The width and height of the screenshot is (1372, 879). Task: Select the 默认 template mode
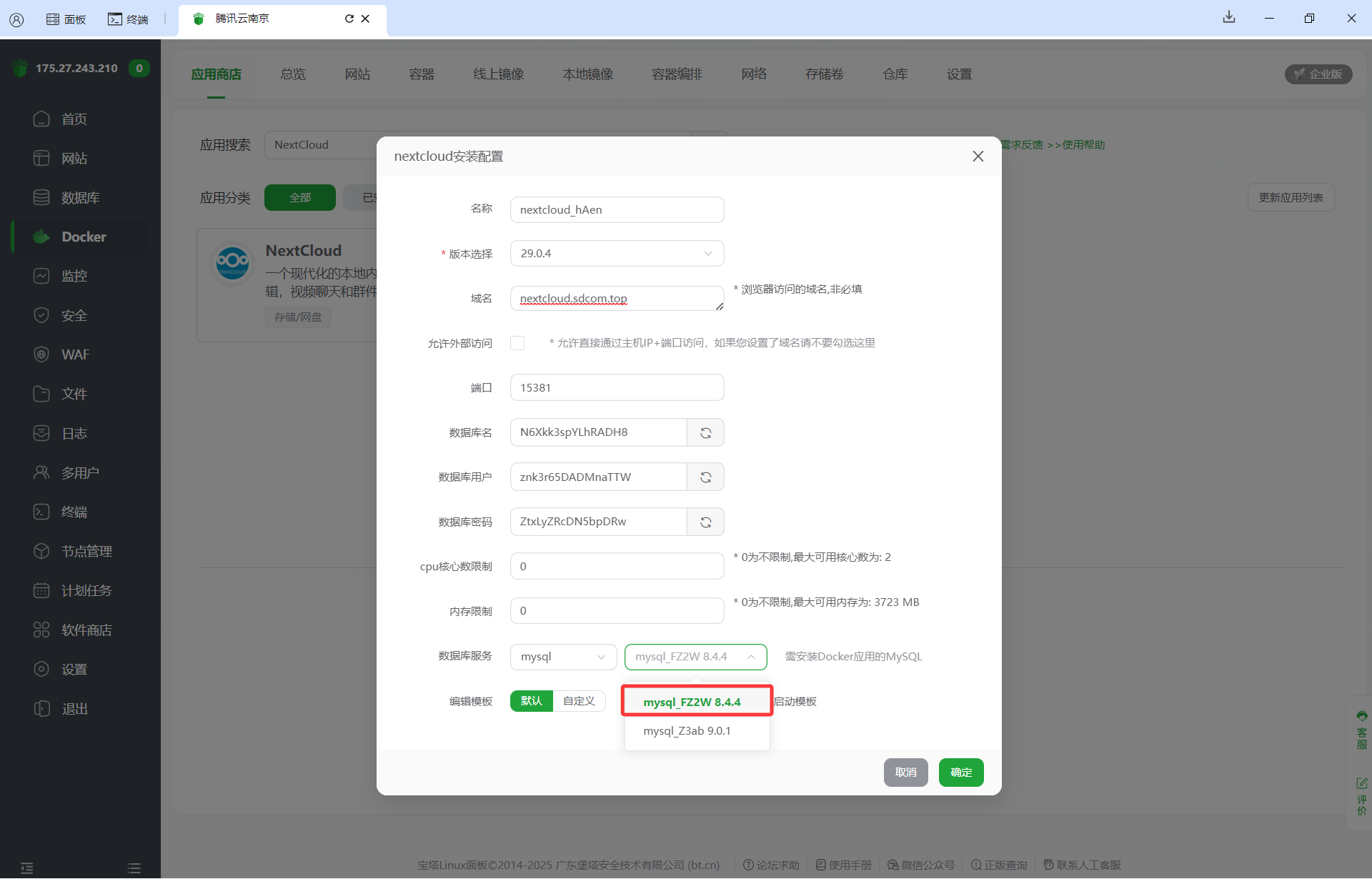[x=531, y=701]
